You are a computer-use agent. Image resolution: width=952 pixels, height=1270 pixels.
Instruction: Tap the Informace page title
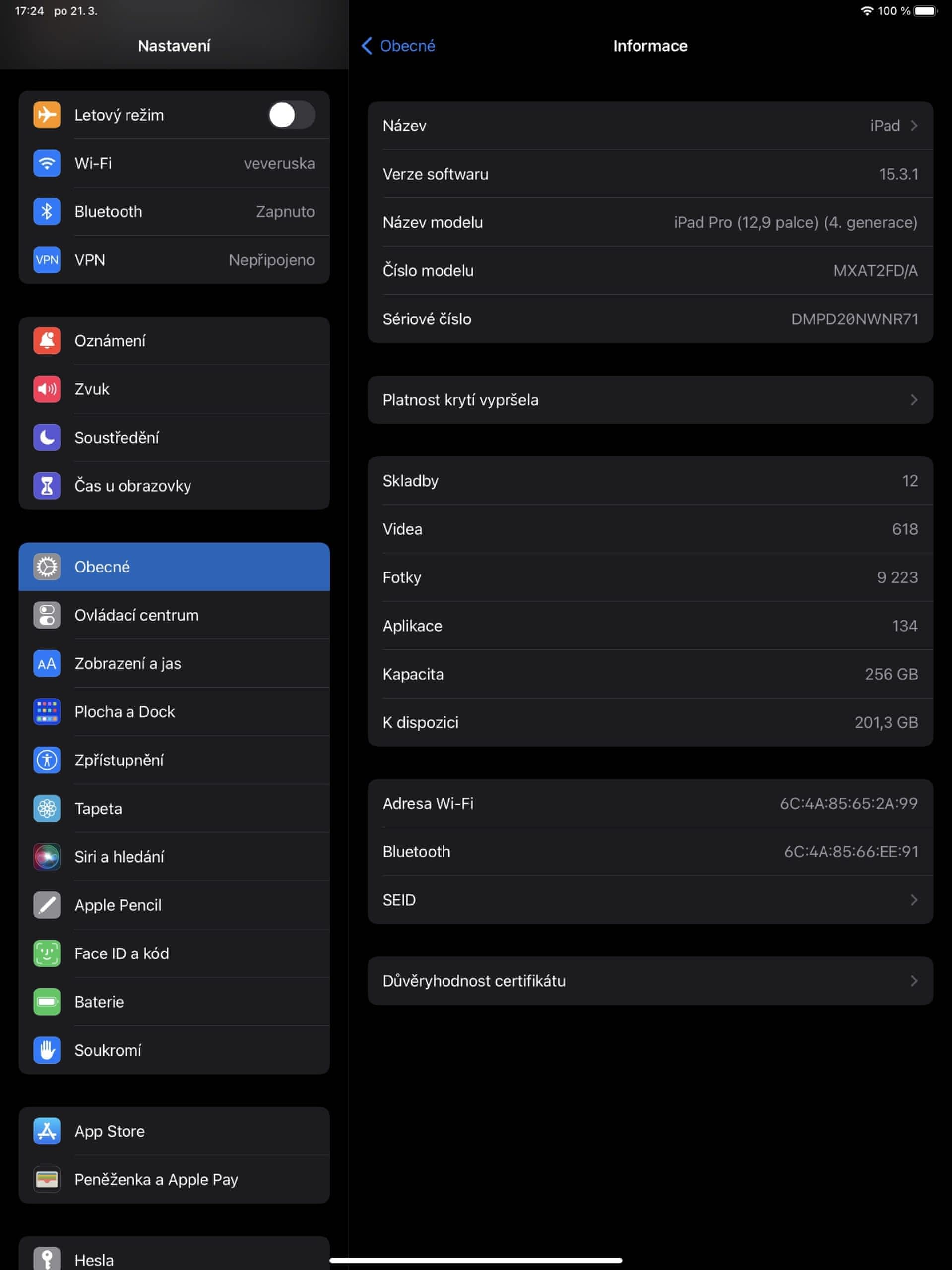[x=650, y=45]
